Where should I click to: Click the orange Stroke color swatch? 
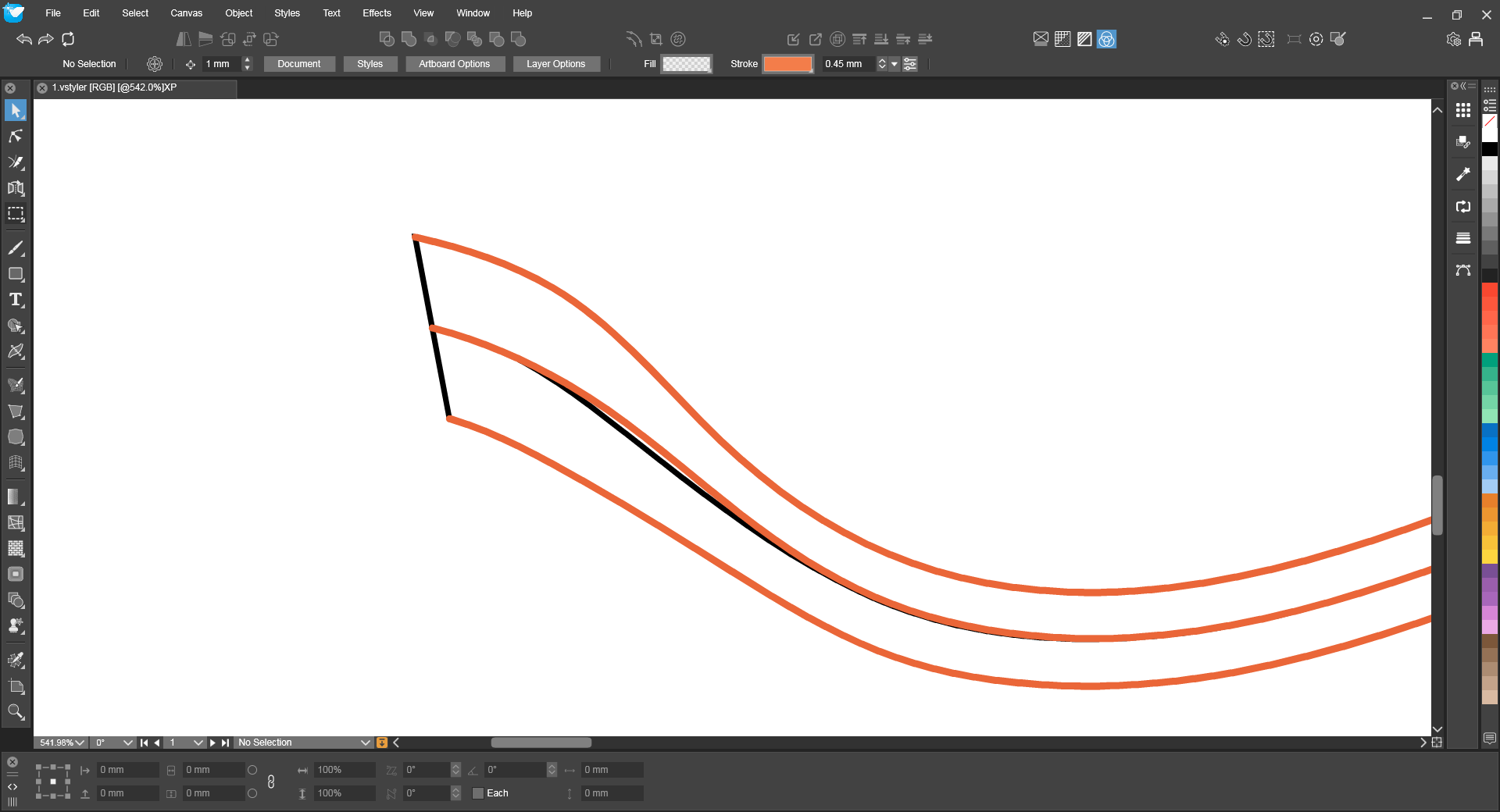pyautogui.click(x=787, y=64)
